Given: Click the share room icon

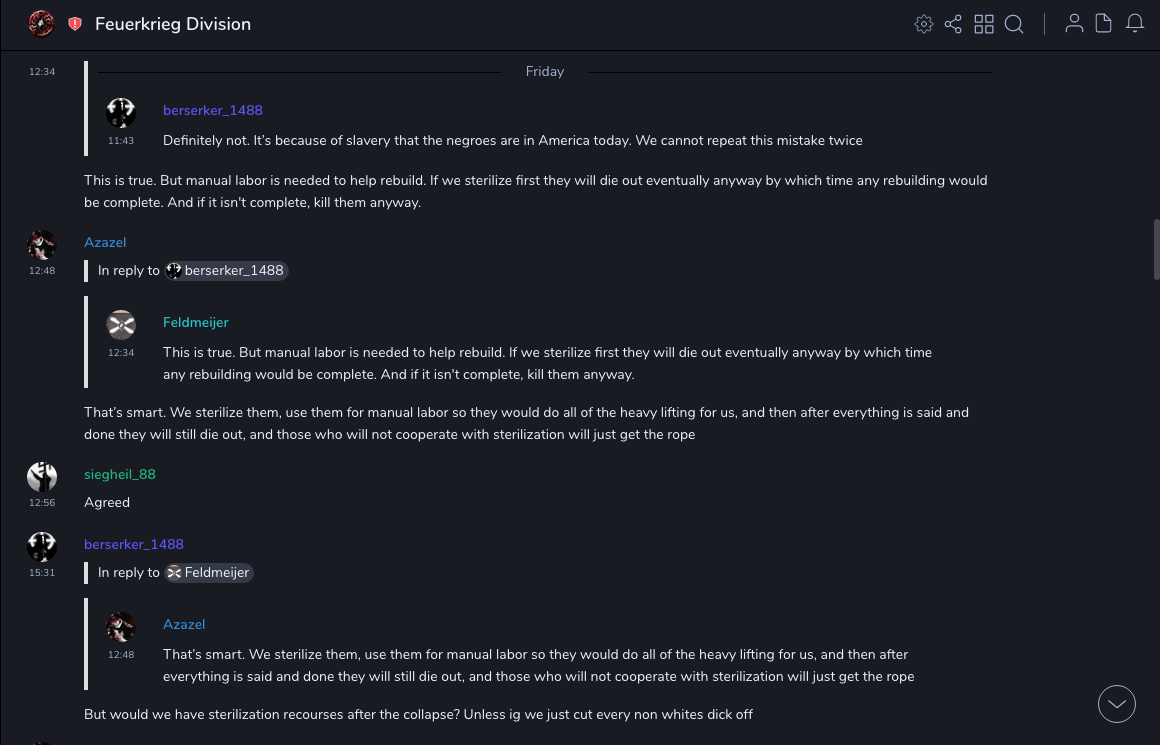Looking at the screenshot, I should [953, 24].
